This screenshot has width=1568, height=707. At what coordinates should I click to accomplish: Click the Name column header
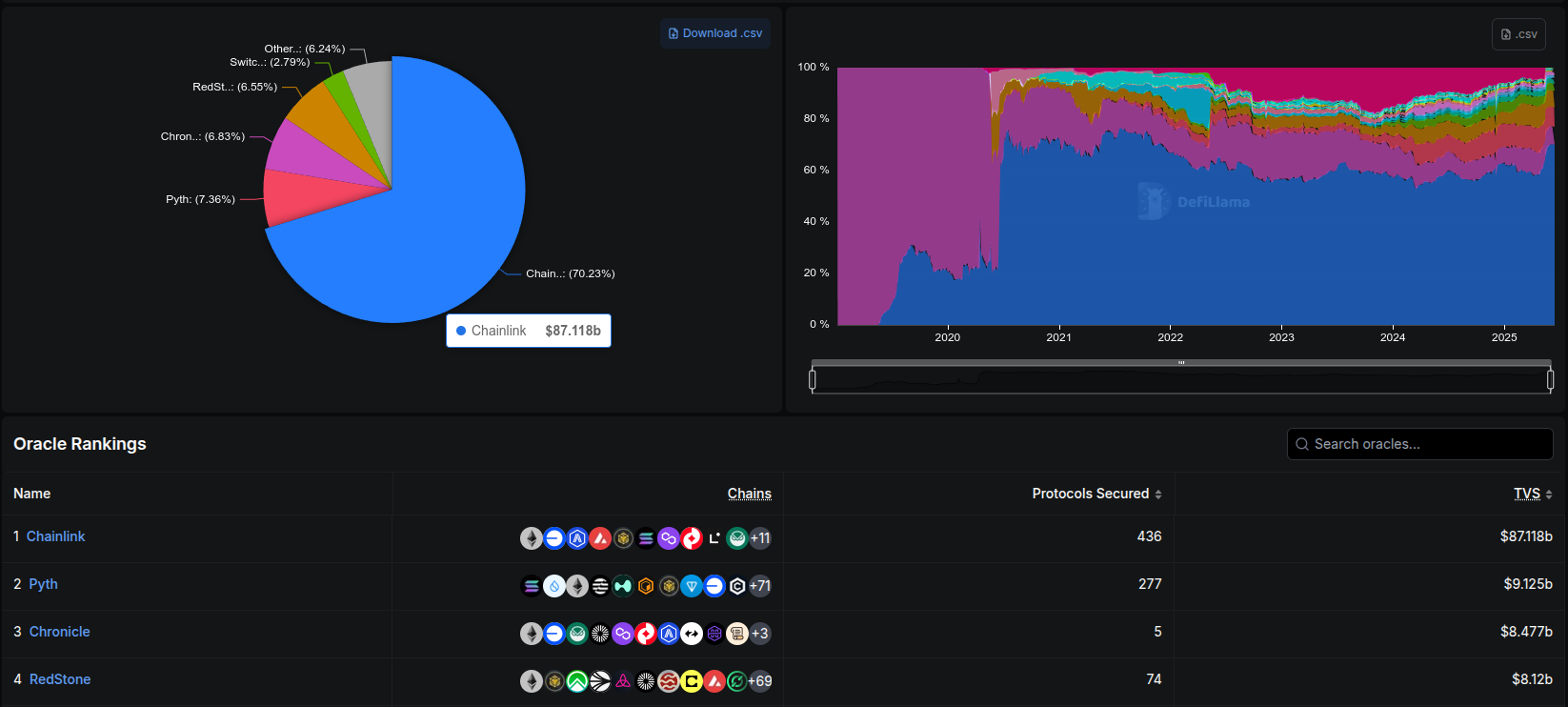[32, 494]
